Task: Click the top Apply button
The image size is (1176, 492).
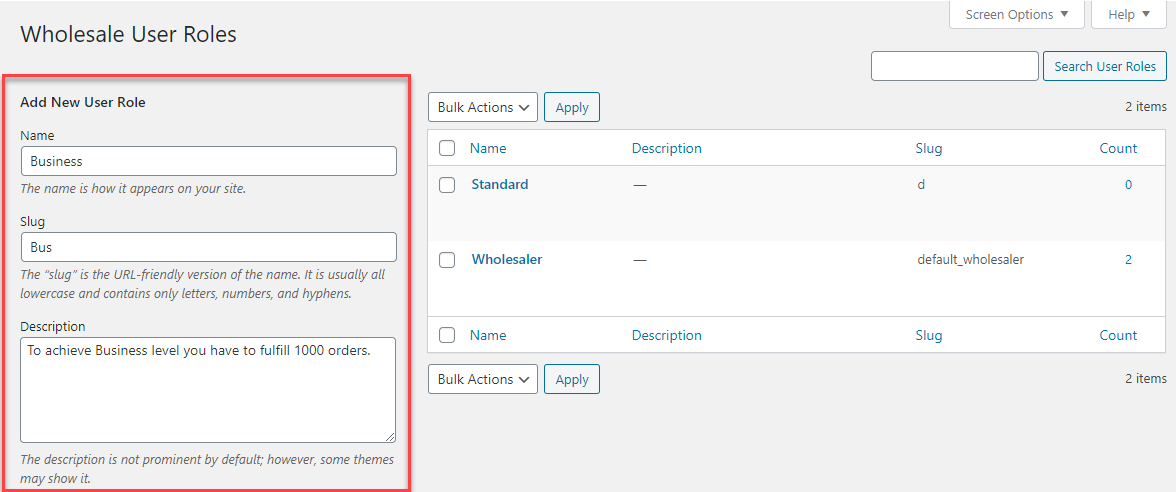Action: tap(572, 107)
